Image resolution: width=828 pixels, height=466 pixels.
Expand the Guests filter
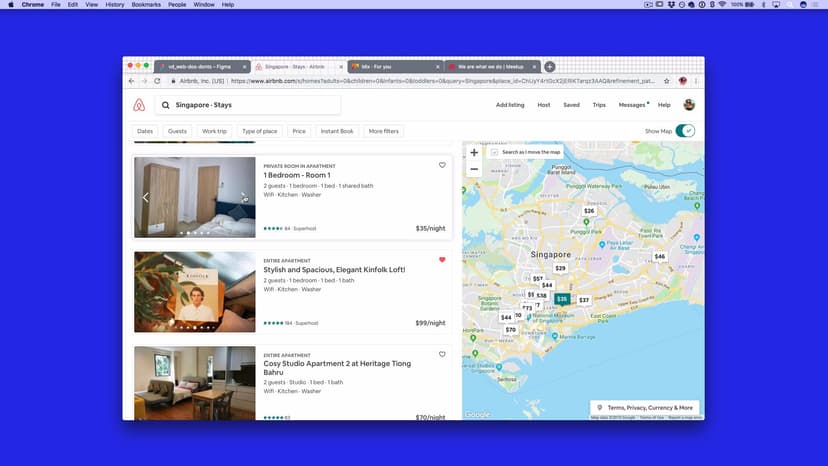(177, 131)
